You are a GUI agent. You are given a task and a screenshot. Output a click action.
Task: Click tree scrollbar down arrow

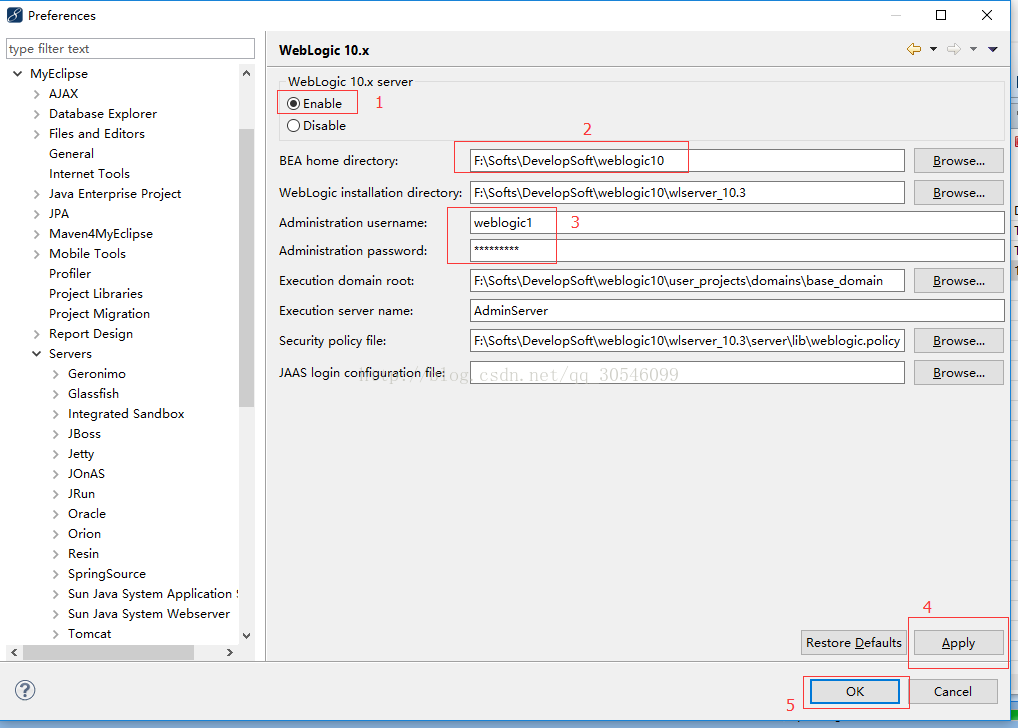coord(247,636)
